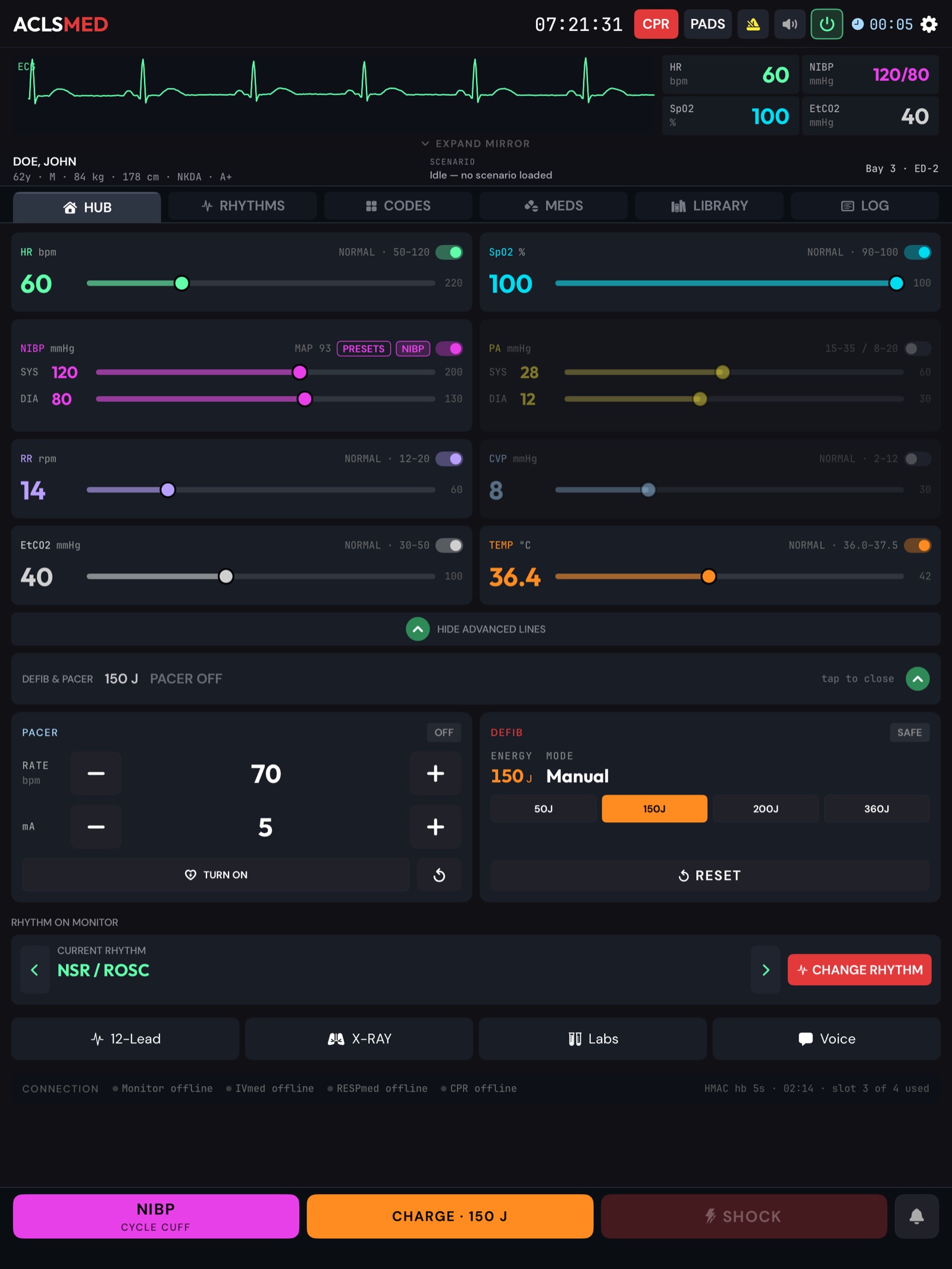Open NIBP PRESETS menu

click(364, 349)
